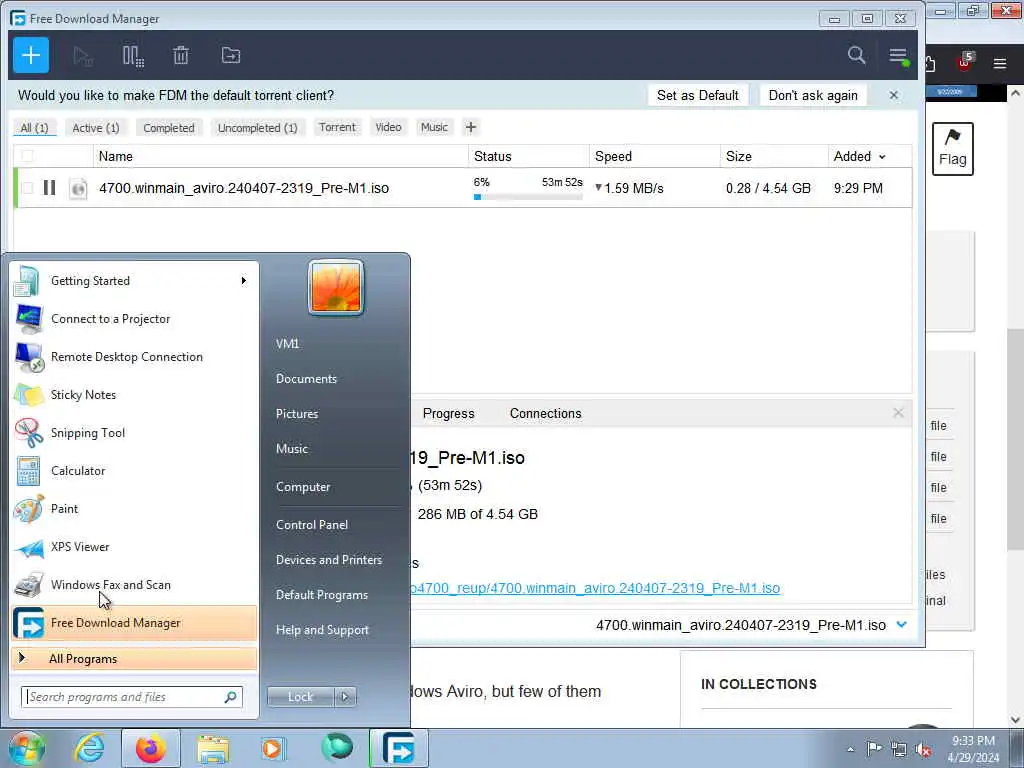Click the Windows Start orb
This screenshot has width=1024, height=768.
[27, 748]
